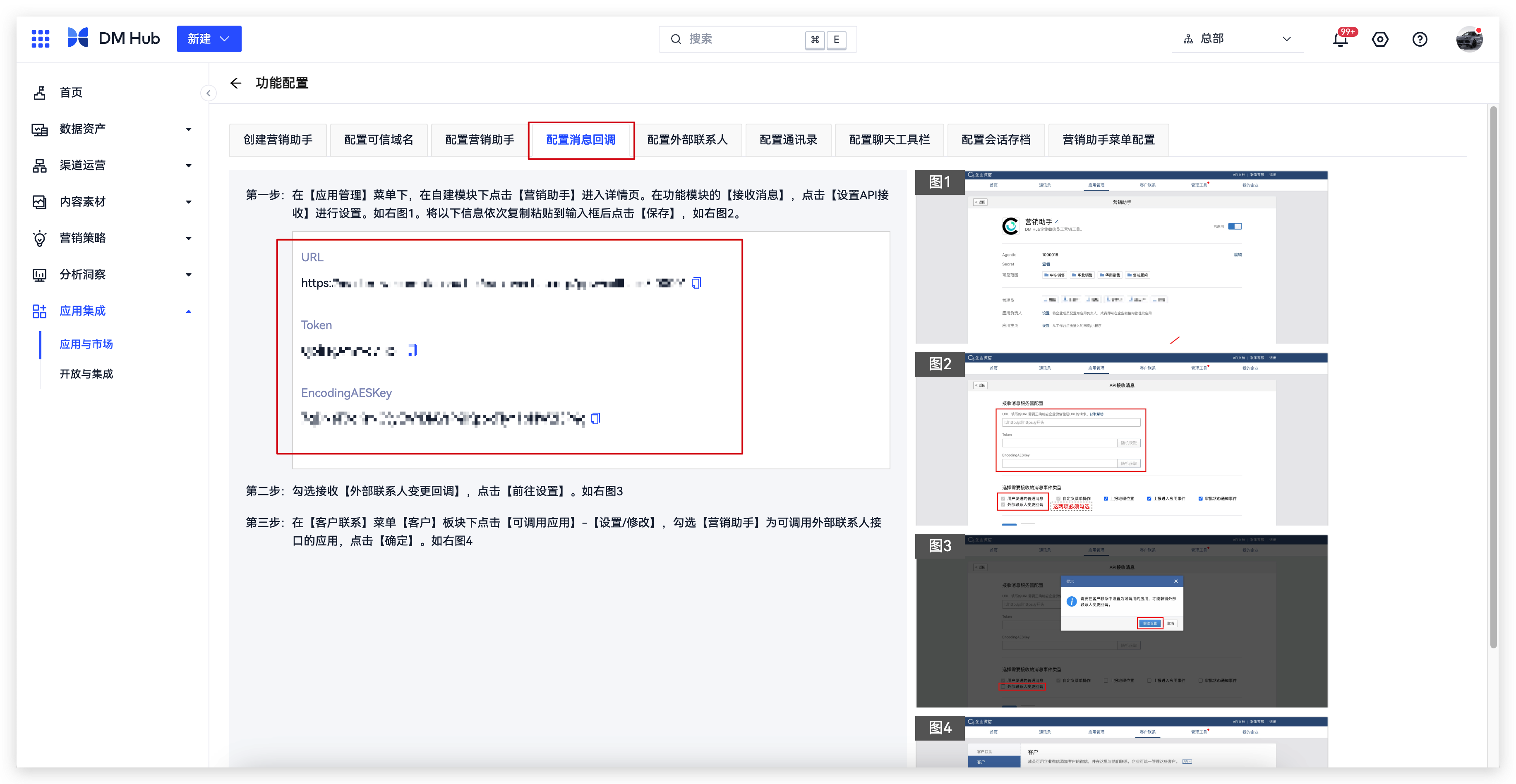Expand the 内容素材 menu arrow

coord(188,202)
